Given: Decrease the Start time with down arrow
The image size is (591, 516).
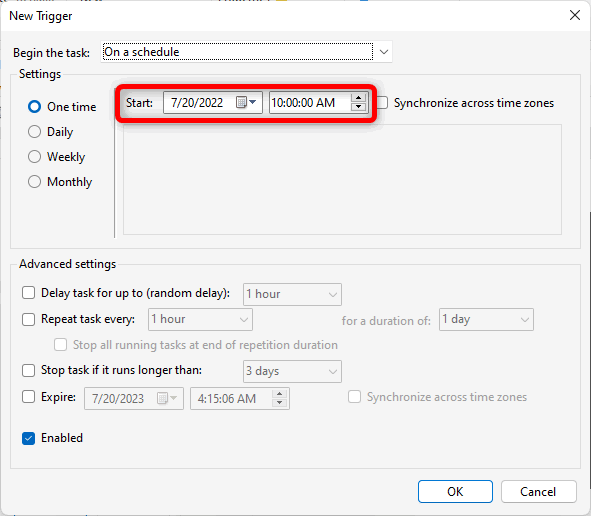Looking at the screenshot, I should coord(358,107).
